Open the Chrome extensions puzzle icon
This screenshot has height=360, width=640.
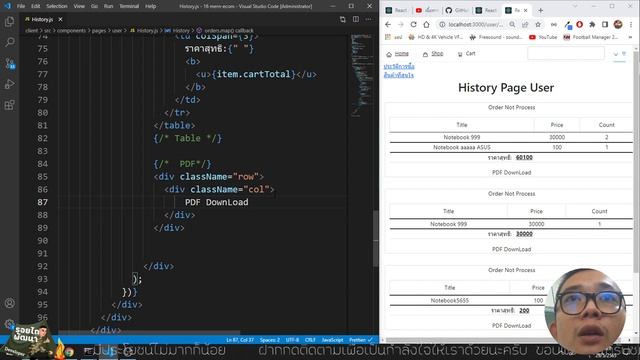click(x=592, y=24)
